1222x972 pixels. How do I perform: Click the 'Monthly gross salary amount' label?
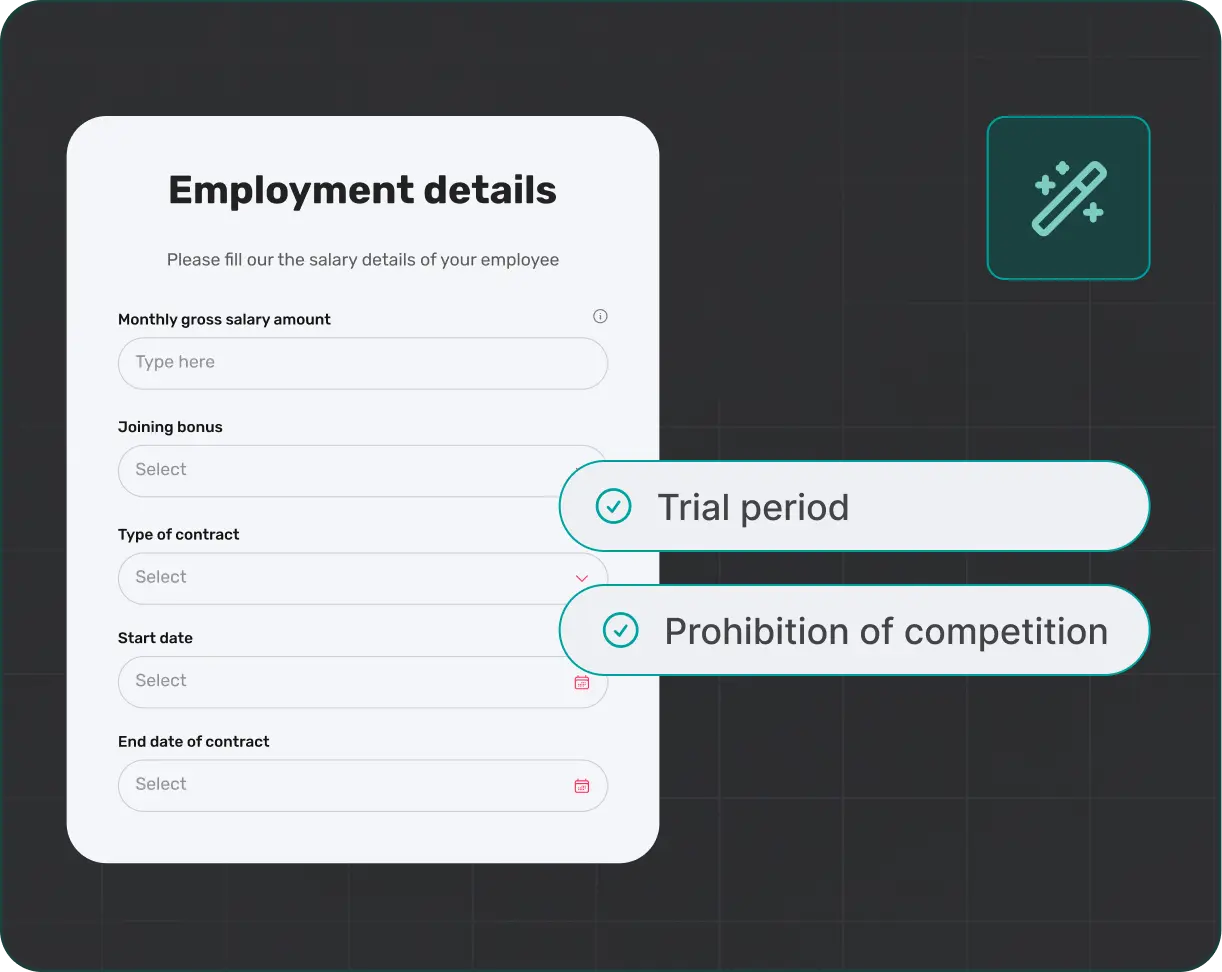tap(224, 320)
